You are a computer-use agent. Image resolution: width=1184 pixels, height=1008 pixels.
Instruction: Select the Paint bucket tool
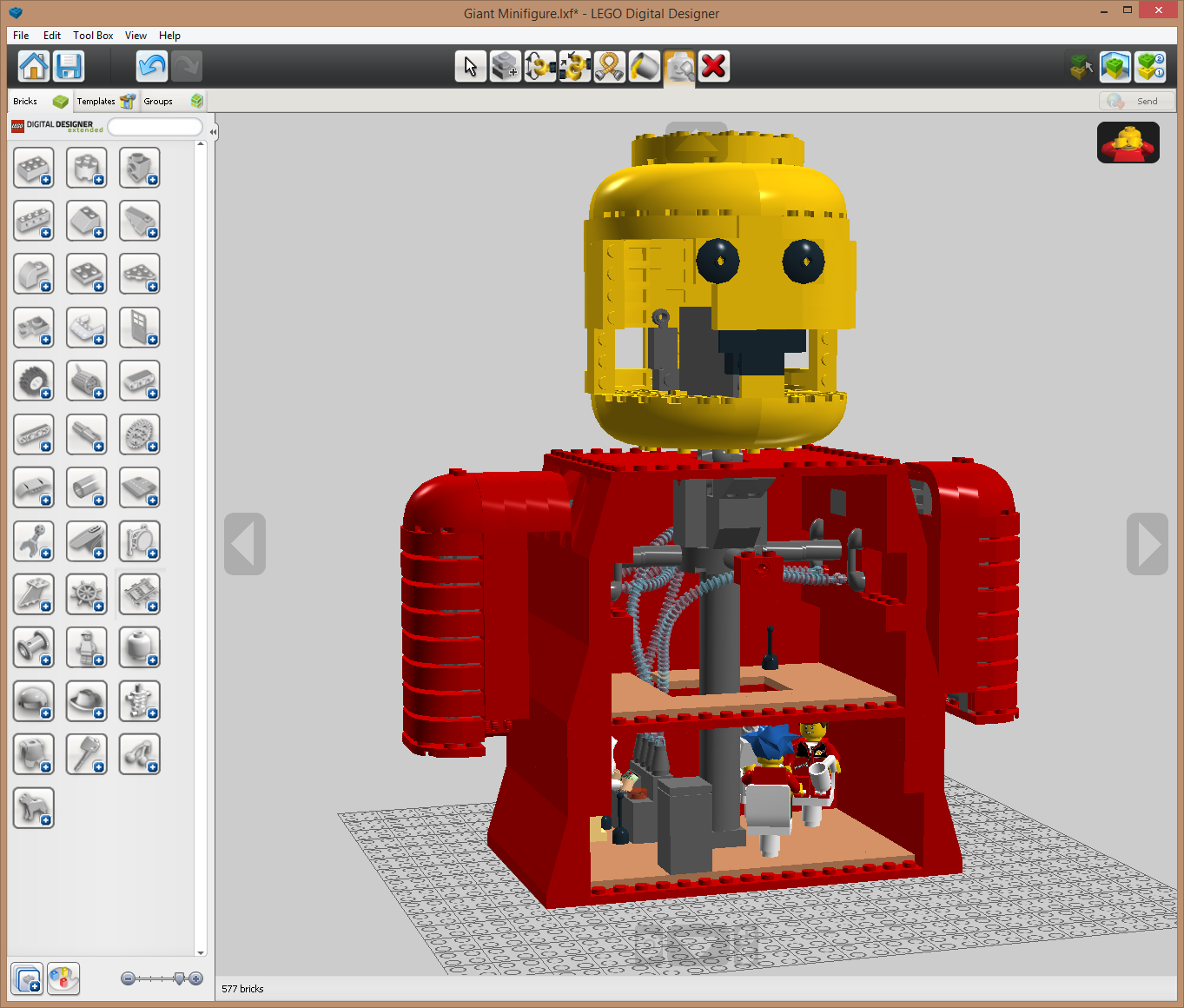tap(644, 67)
